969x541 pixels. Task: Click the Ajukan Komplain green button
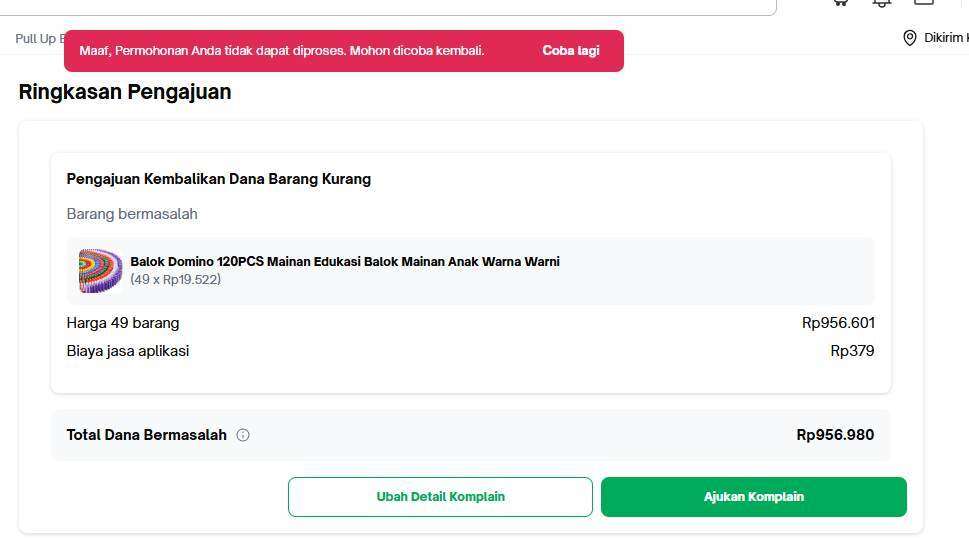(x=753, y=496)
